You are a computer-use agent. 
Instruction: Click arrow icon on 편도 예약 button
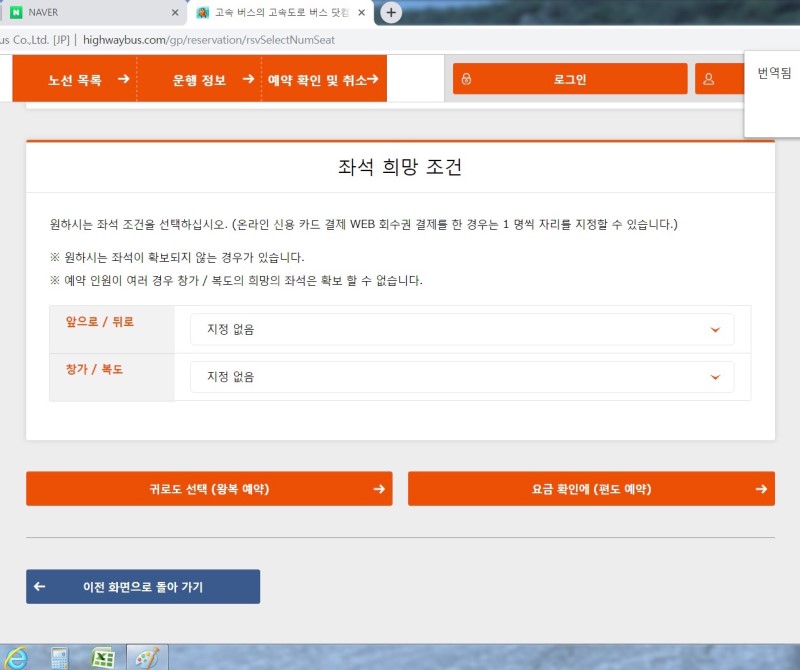point(761,489)
